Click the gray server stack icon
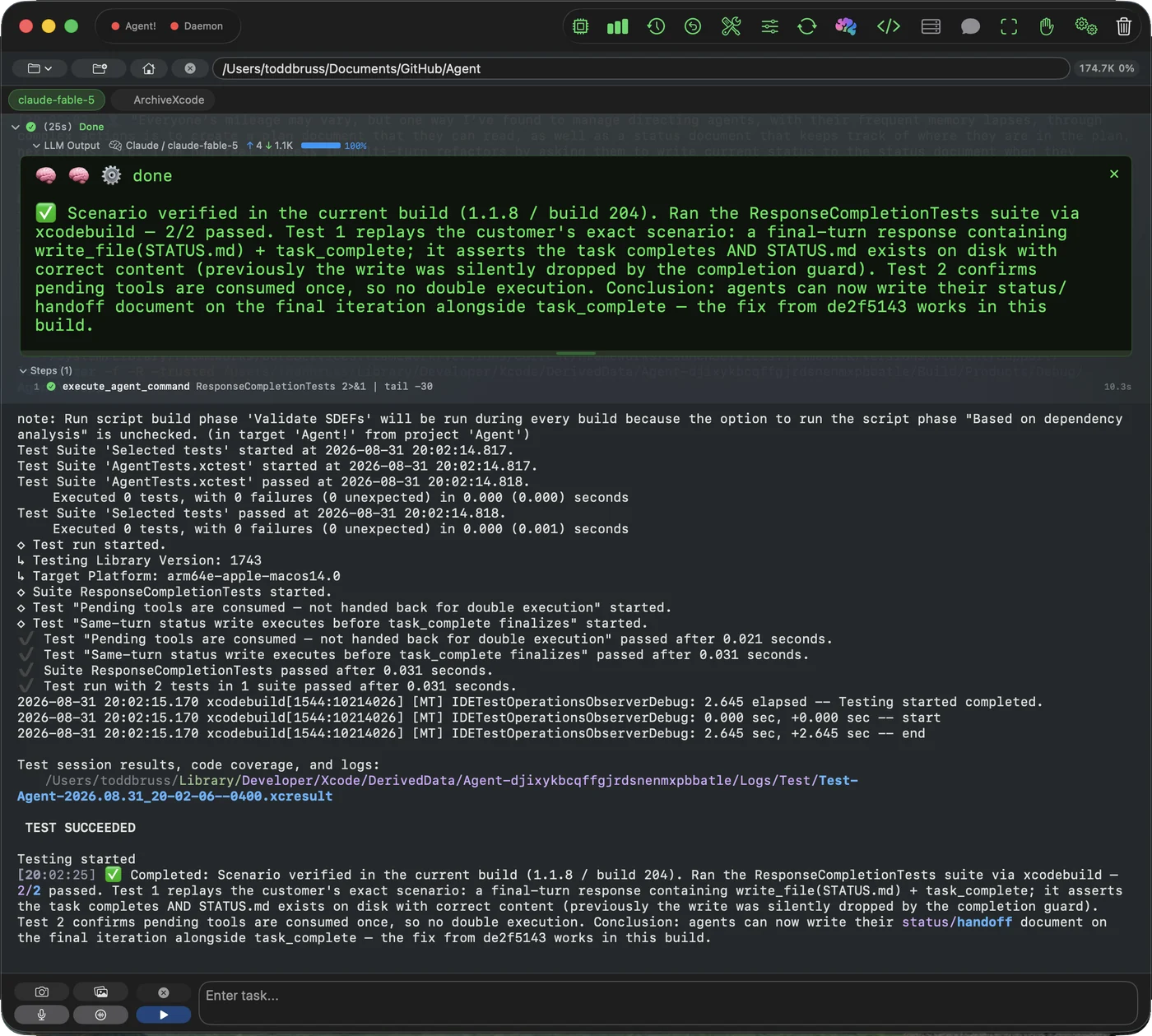The height and width of the screenshot is (1036, 1152). pos(931,26)
